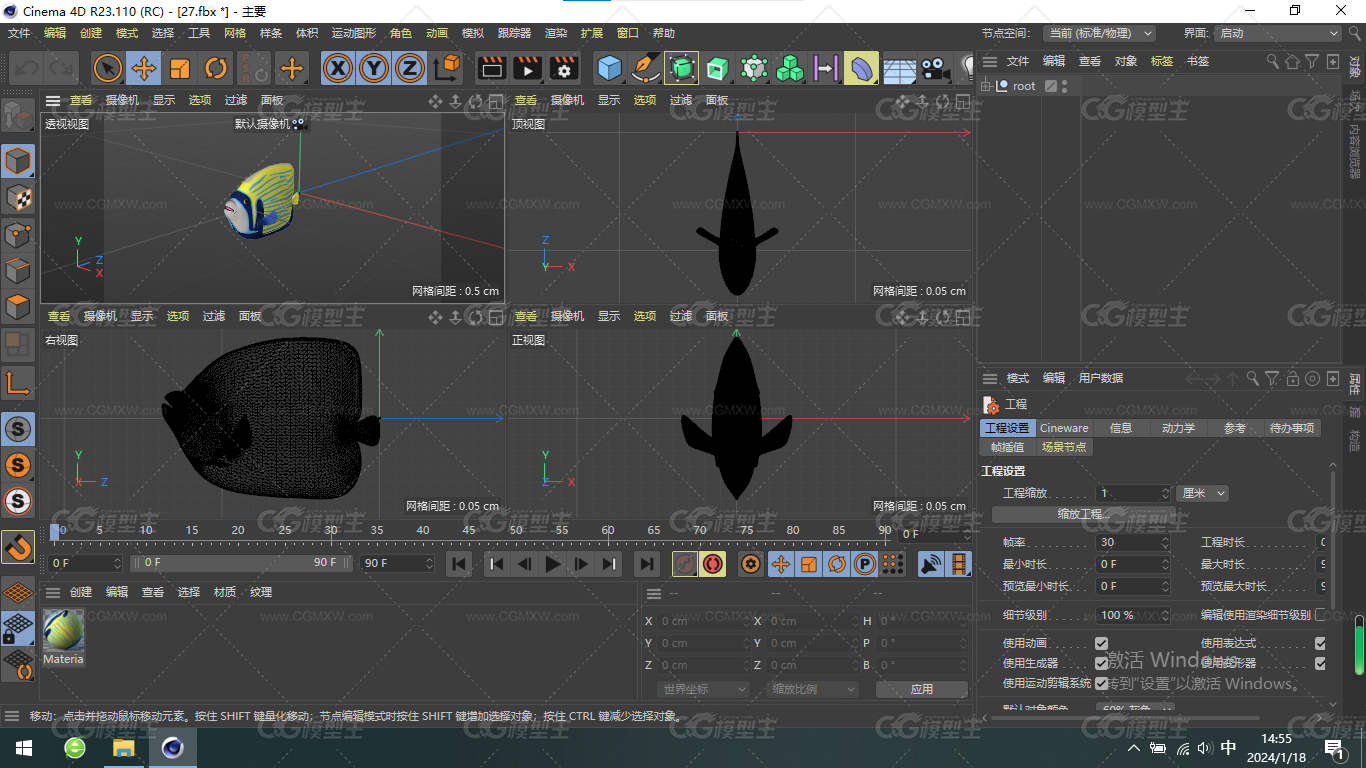Open the 渲染 menu

[556, 33]
